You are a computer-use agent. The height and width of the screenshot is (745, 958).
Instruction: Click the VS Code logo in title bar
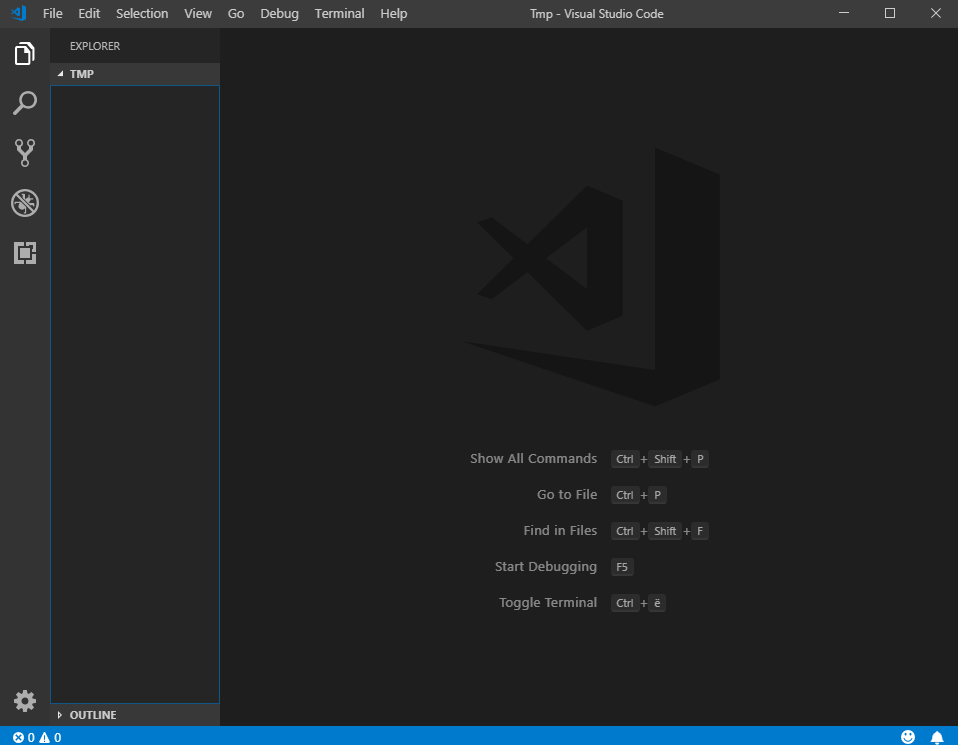(19, 13)
